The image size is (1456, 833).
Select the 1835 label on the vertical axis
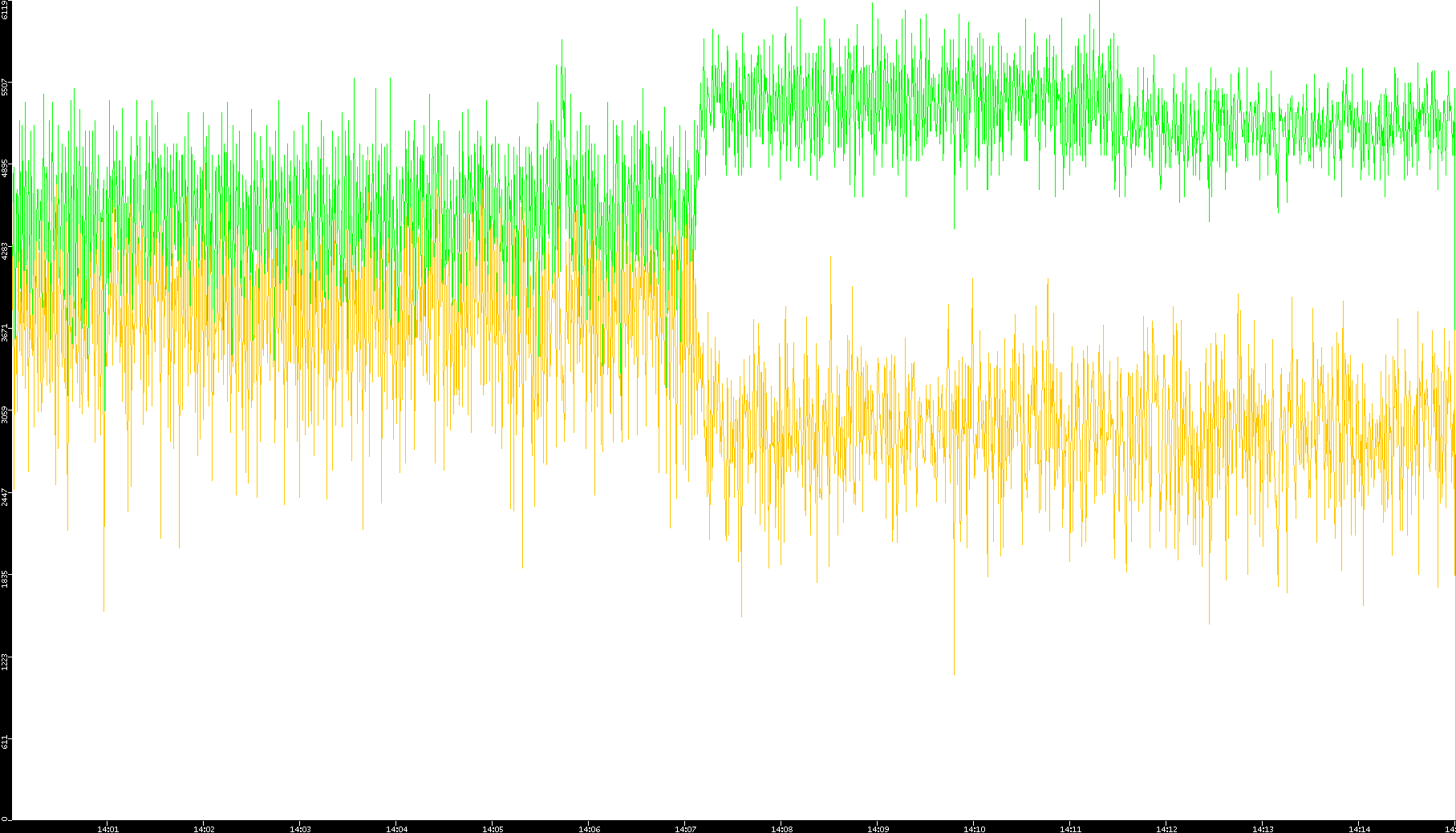pyautogui.click(x=5, y=577)
